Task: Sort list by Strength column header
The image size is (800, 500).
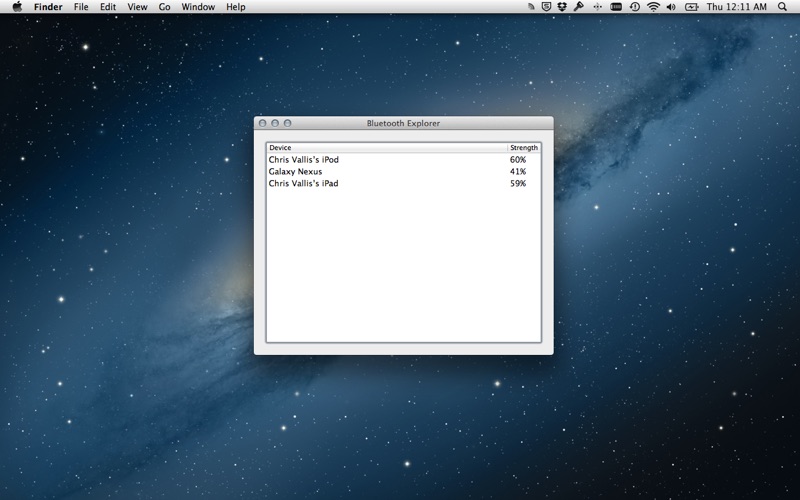Action: (x=524, y=148)
